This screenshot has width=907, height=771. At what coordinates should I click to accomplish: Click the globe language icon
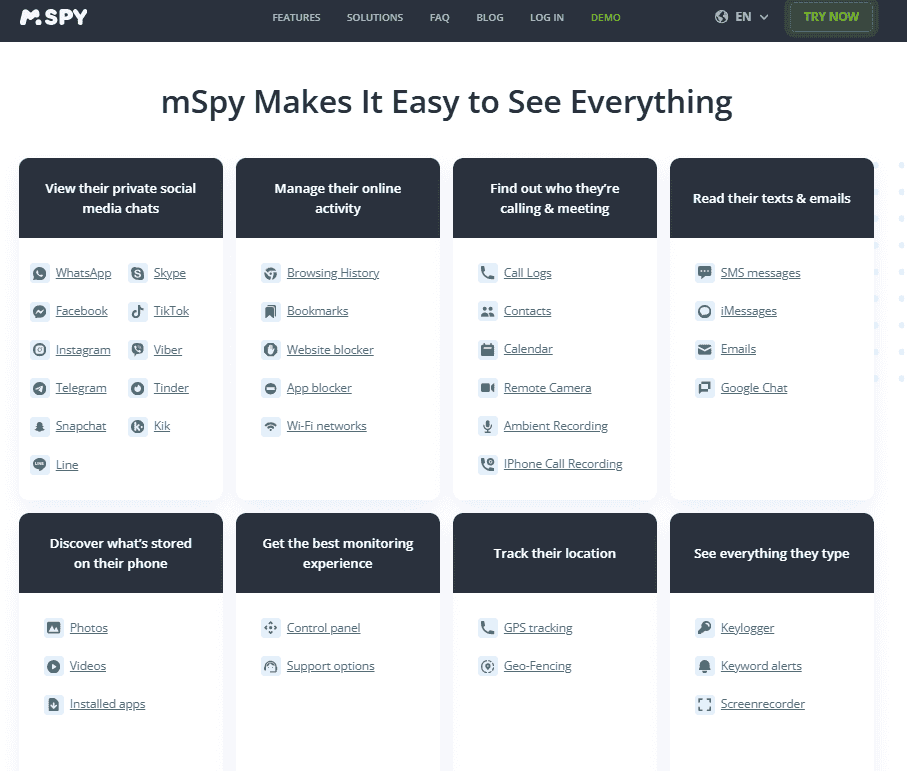coord(721,17)
